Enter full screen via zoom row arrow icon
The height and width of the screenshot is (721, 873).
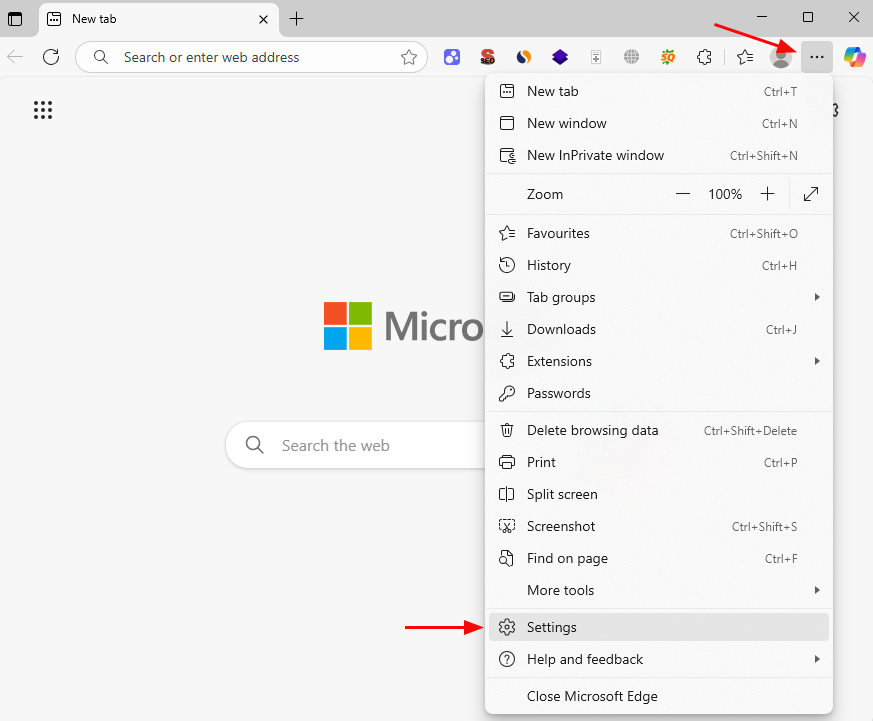pos(811,194)
